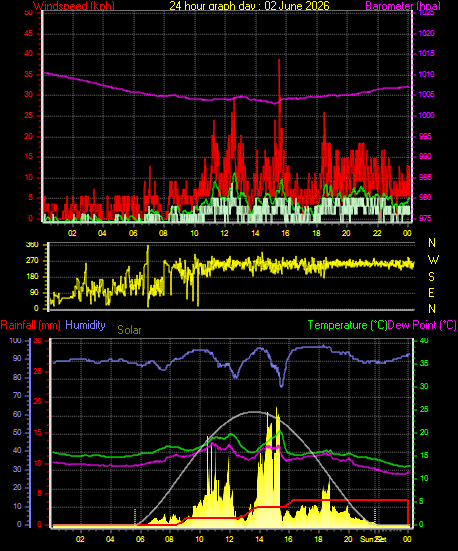Pick the 25 temperature axis label
This screenshot has width=458, height=551.
click(x=425, y=409)
